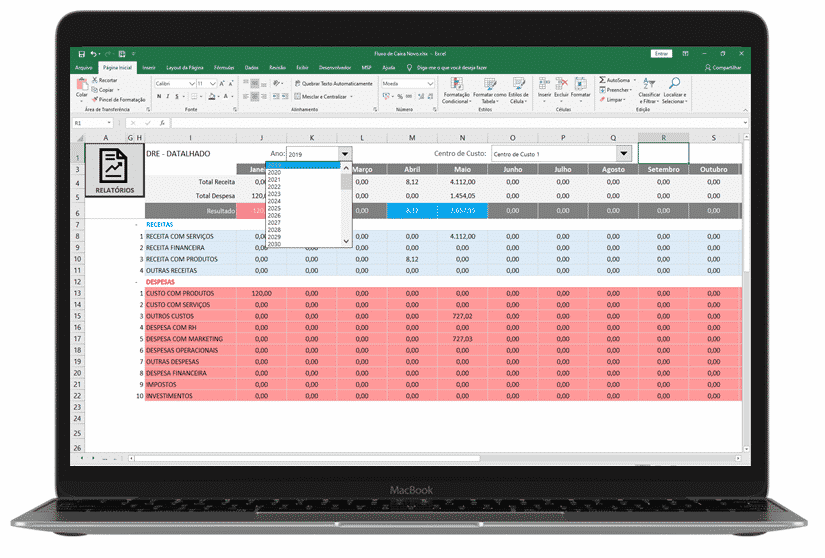Select the column M header
The height and width of the screenshot is (558, 825).
coord(412,137)
